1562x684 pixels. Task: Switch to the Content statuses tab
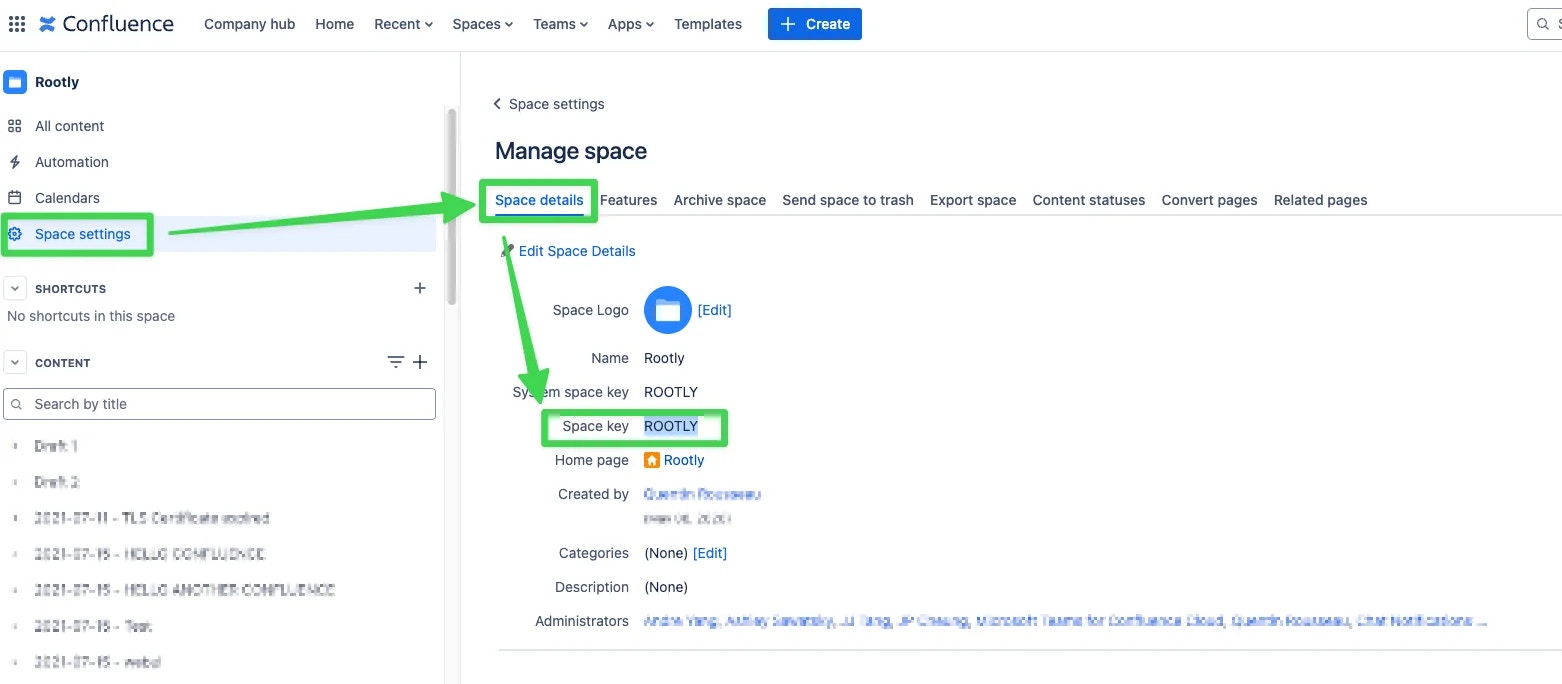1089,200
